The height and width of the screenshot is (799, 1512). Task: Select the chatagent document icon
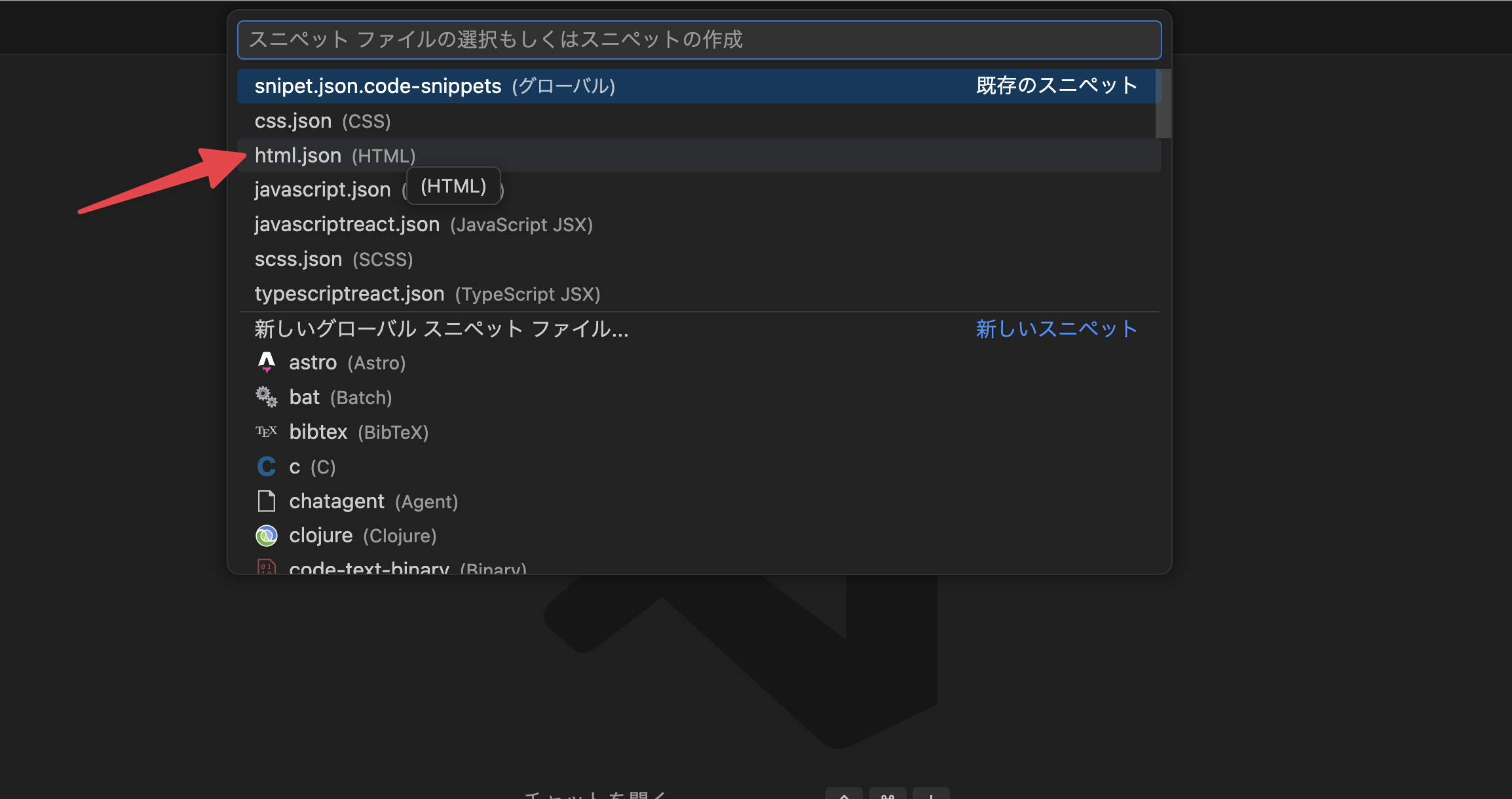266,500
